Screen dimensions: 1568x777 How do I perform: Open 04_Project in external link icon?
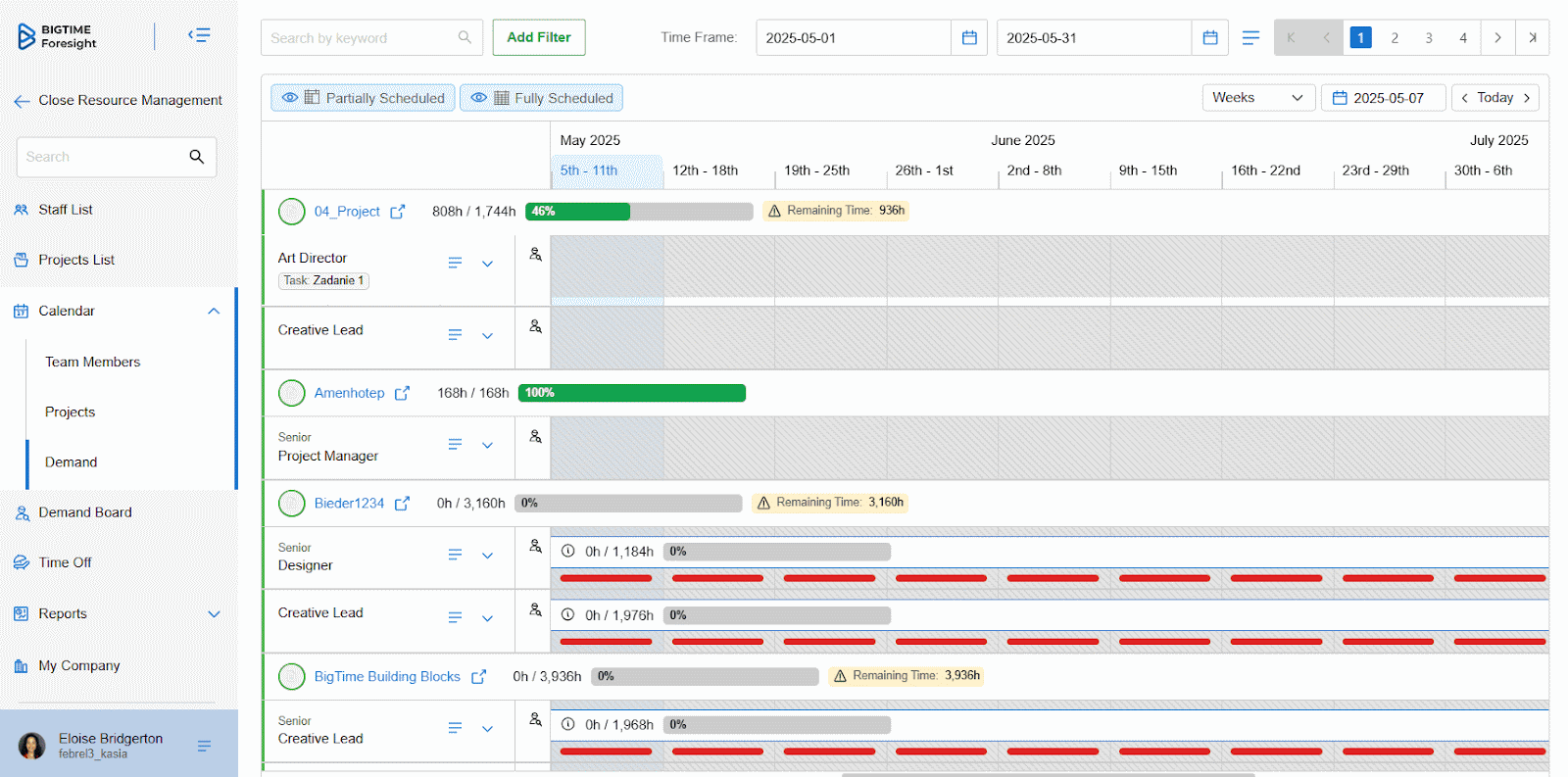click(x=398, y=212)
